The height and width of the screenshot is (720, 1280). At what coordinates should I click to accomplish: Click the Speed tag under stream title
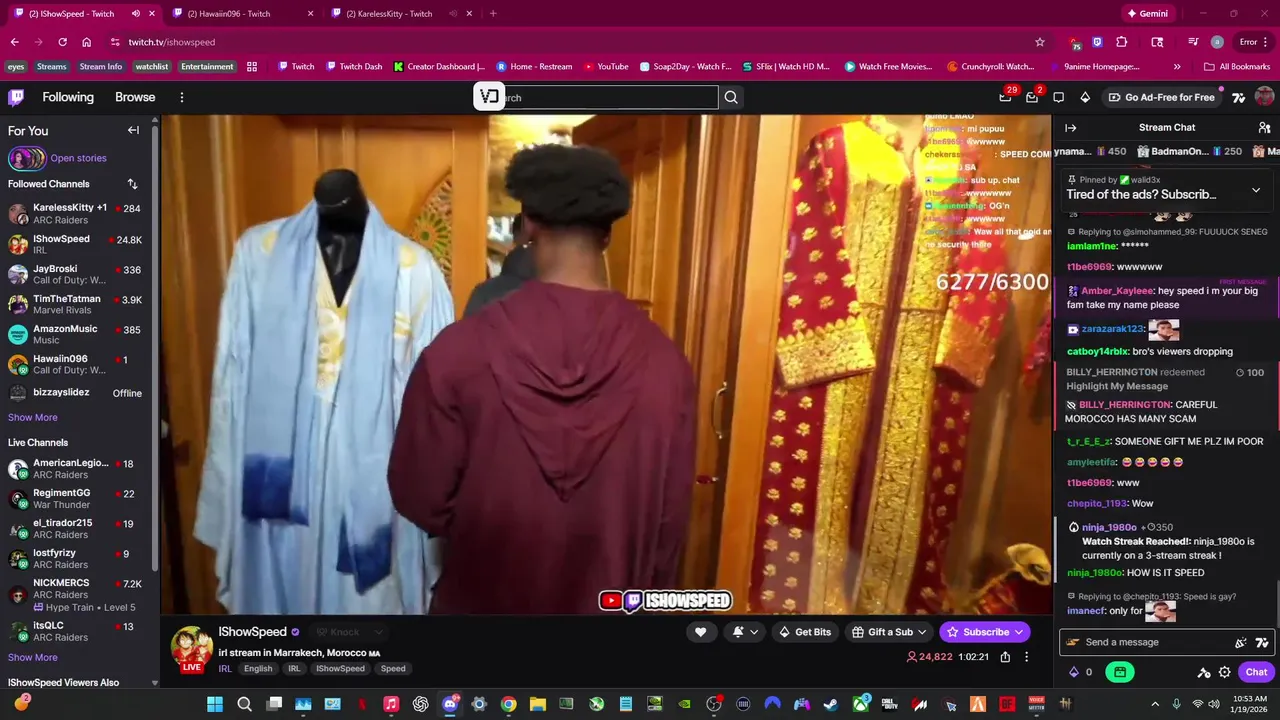tap(393, 668)
